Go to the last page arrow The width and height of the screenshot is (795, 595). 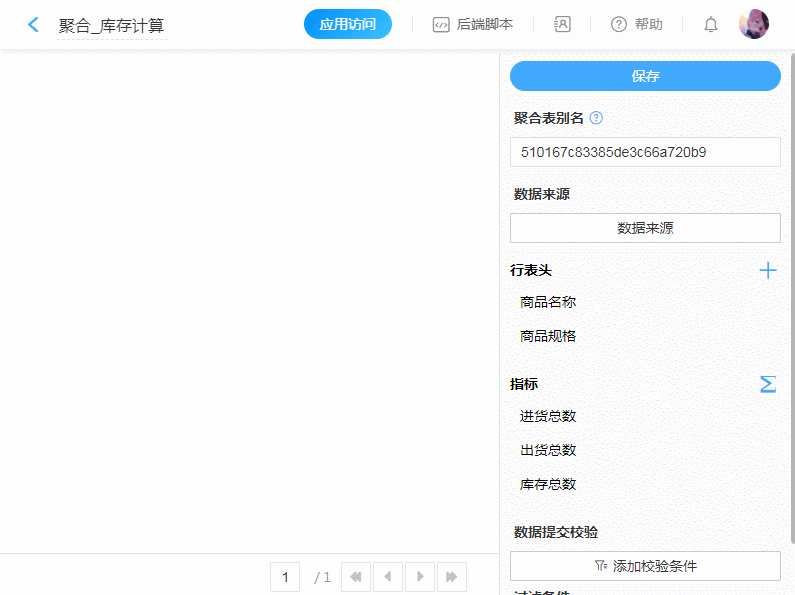(451, 577)
